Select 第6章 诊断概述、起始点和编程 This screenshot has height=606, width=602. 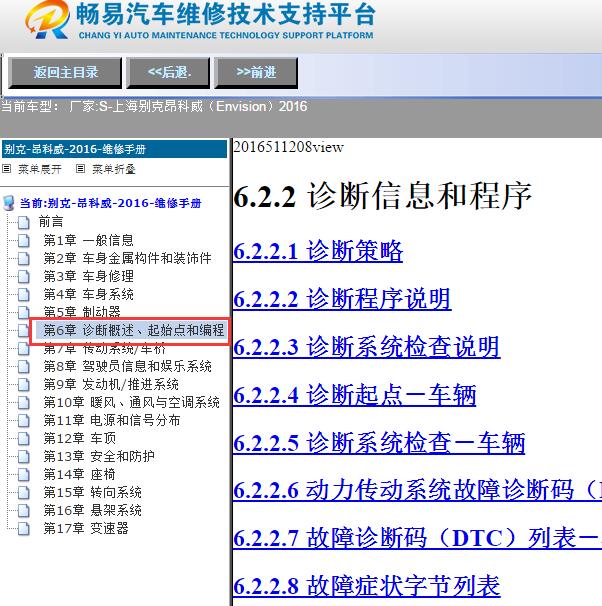pos(133,330)
